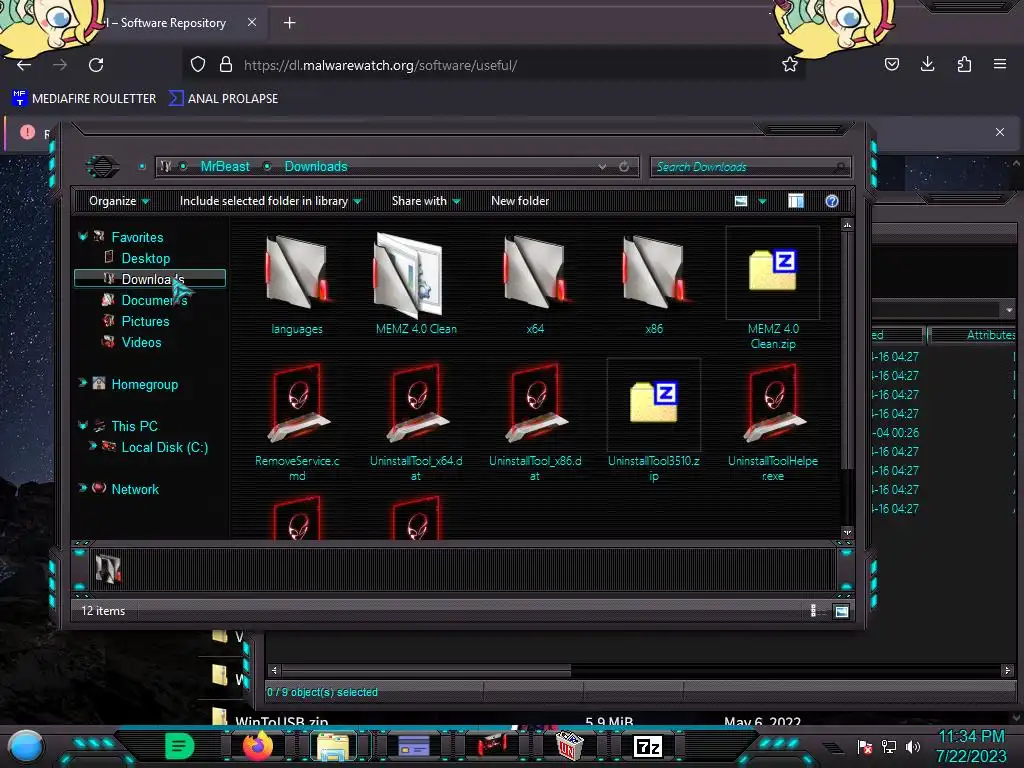
Task: Open MEDIAFIRE ROULETTER bookmark
Action: 85,99
